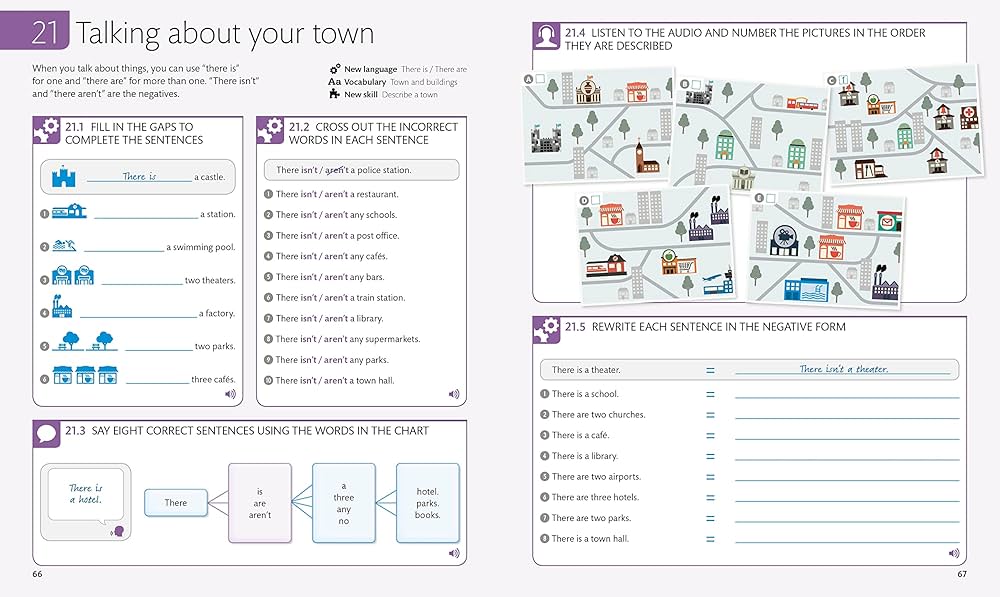This screenshot has width=1000, height=597.
Task: Click map picture E thumbnail
Action: click(825, 248)
